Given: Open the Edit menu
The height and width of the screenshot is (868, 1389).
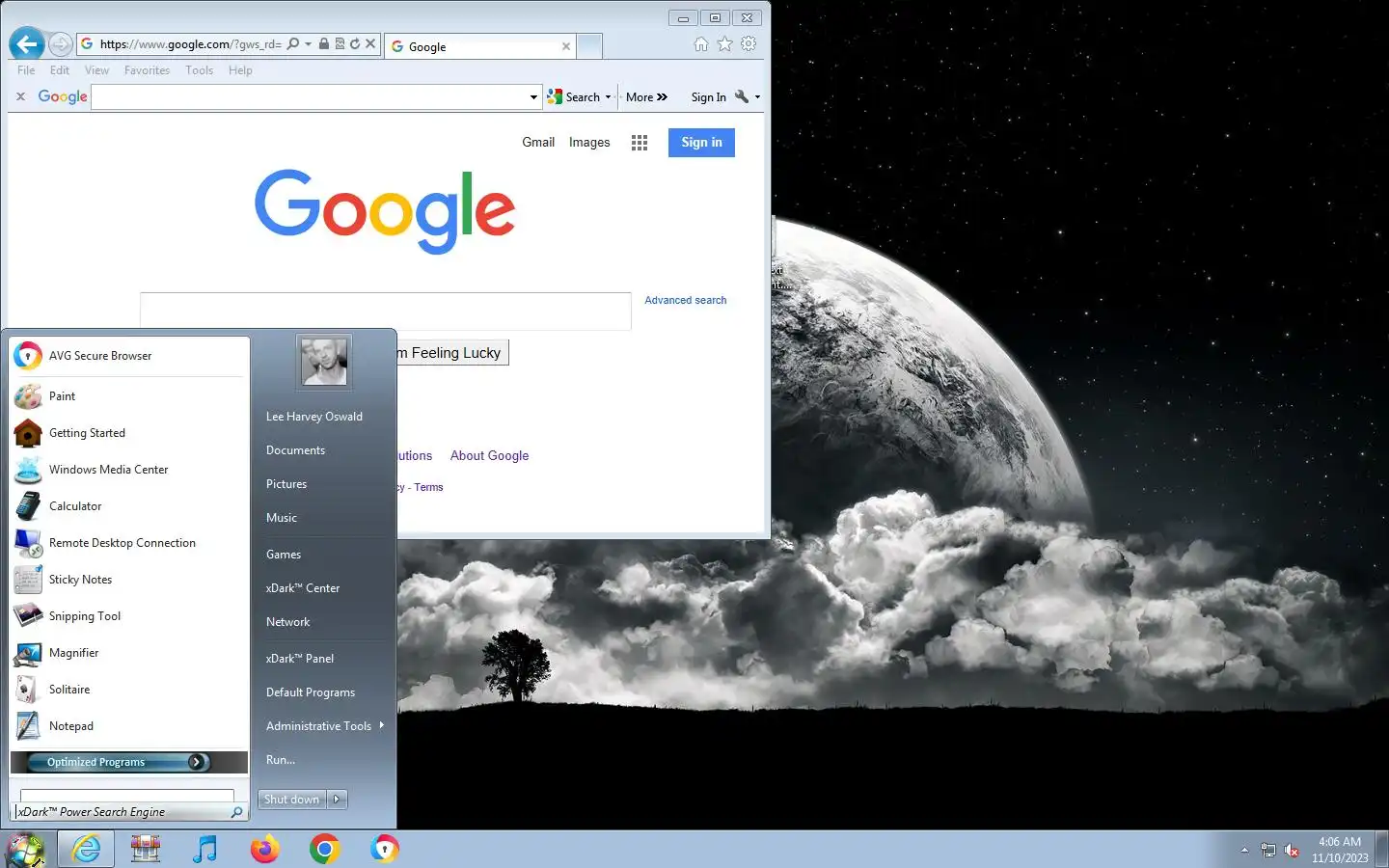Looking at the screenshot, I should click(x=60, y=70).
